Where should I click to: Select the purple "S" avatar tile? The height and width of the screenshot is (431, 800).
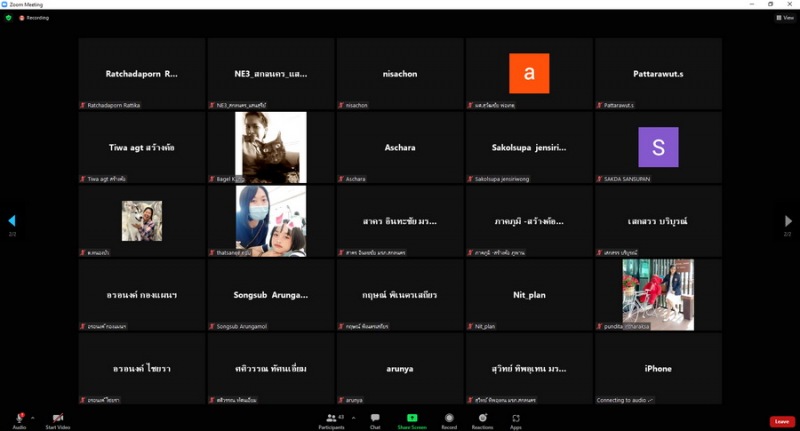[658, 147]
